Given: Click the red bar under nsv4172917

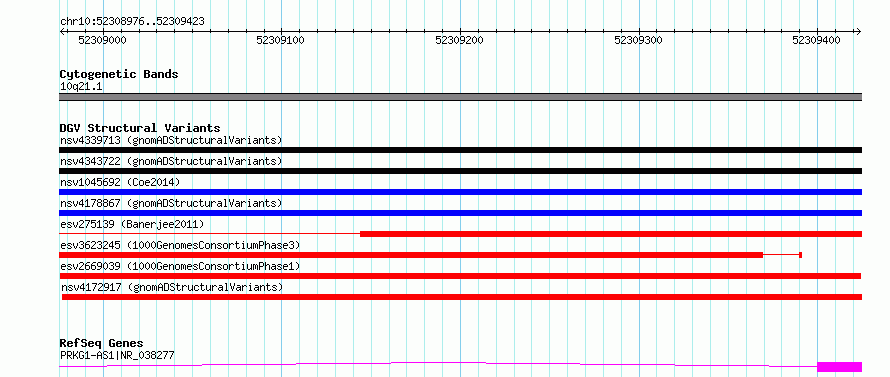Looking at the screenshot, I should 462,297.
